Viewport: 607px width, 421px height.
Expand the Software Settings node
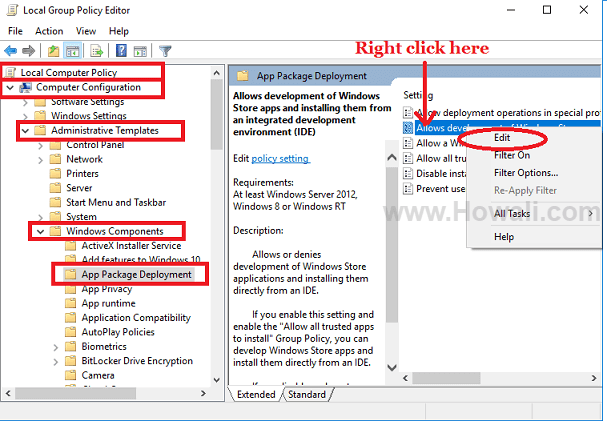point(26,102)
